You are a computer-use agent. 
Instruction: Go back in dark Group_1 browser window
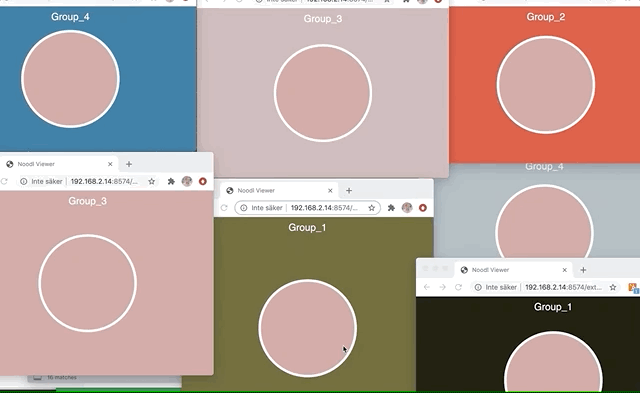point(427,287)
